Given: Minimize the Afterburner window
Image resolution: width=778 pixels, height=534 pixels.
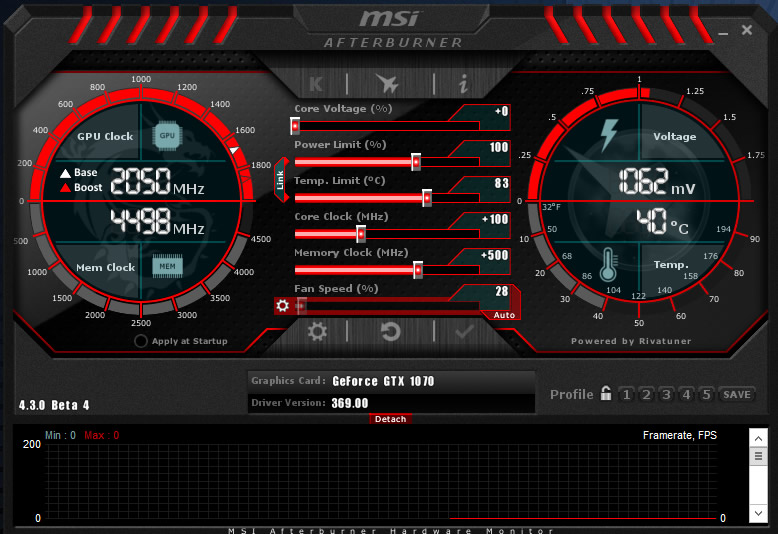Looking at the screenshot, I should pos(723,33).
